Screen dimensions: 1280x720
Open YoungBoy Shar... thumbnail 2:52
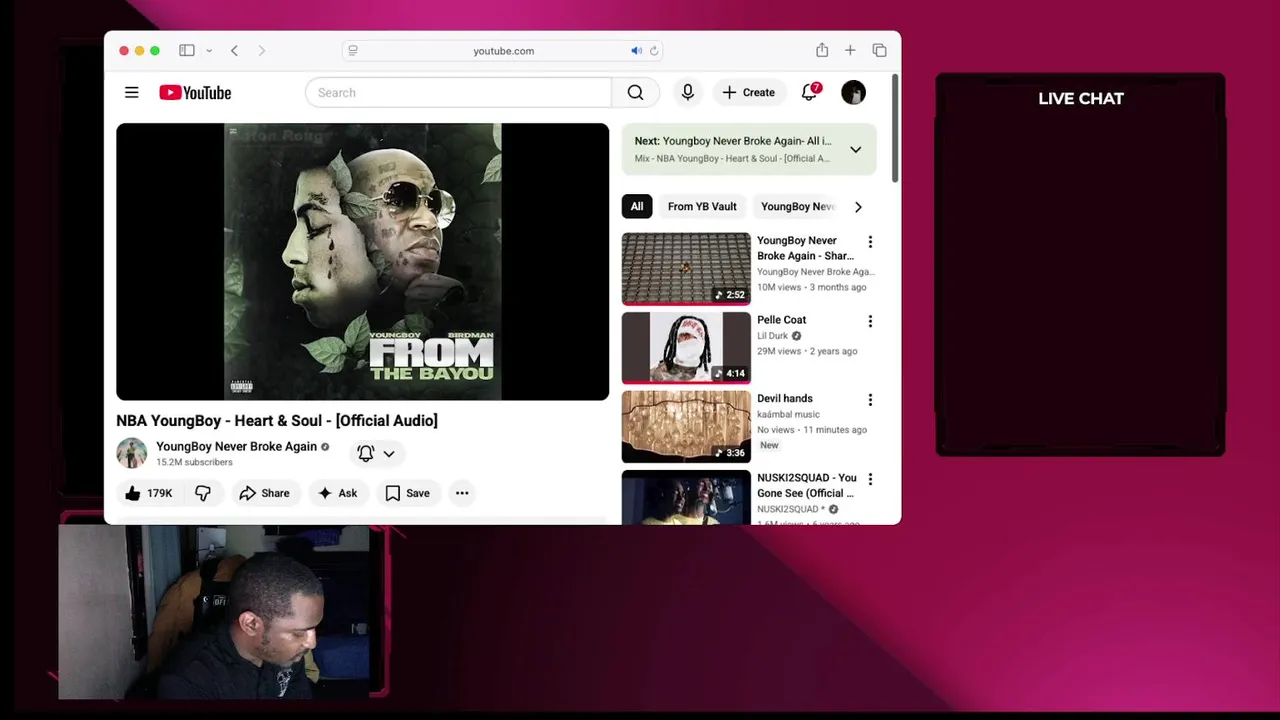point(686,268)
